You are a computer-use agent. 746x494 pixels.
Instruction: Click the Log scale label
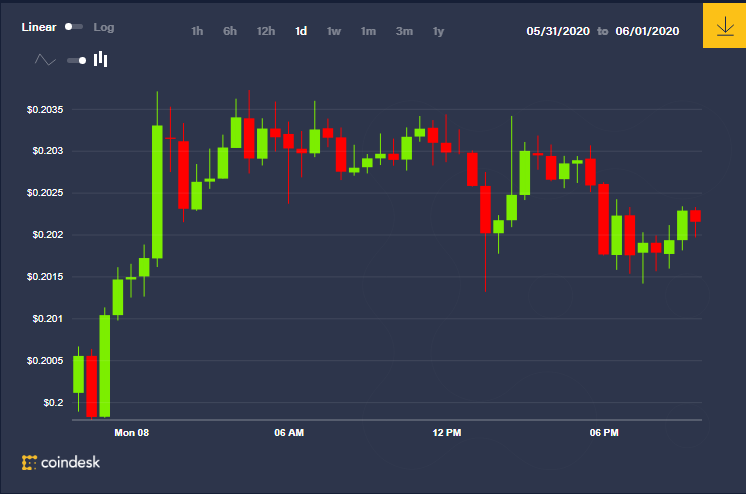(104, 28)
